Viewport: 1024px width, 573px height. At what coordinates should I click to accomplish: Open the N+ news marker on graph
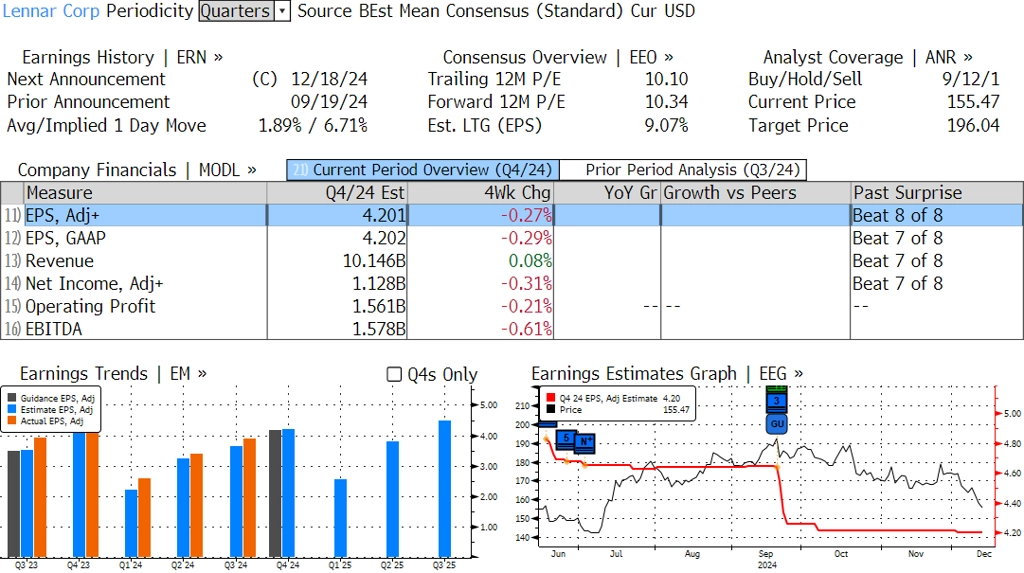pyautogui.click(x=584, y=443)
